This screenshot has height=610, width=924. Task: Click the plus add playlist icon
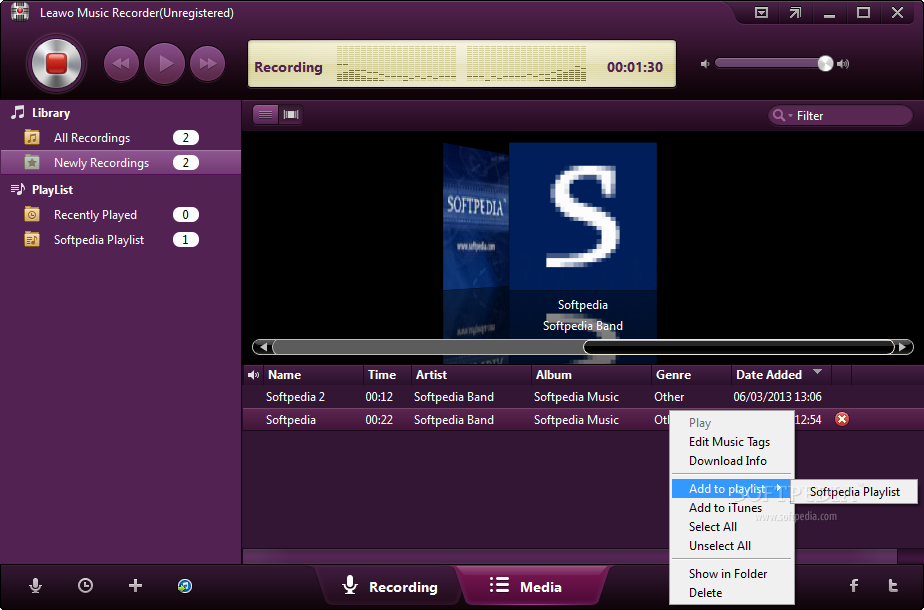(x=136, y=586)
